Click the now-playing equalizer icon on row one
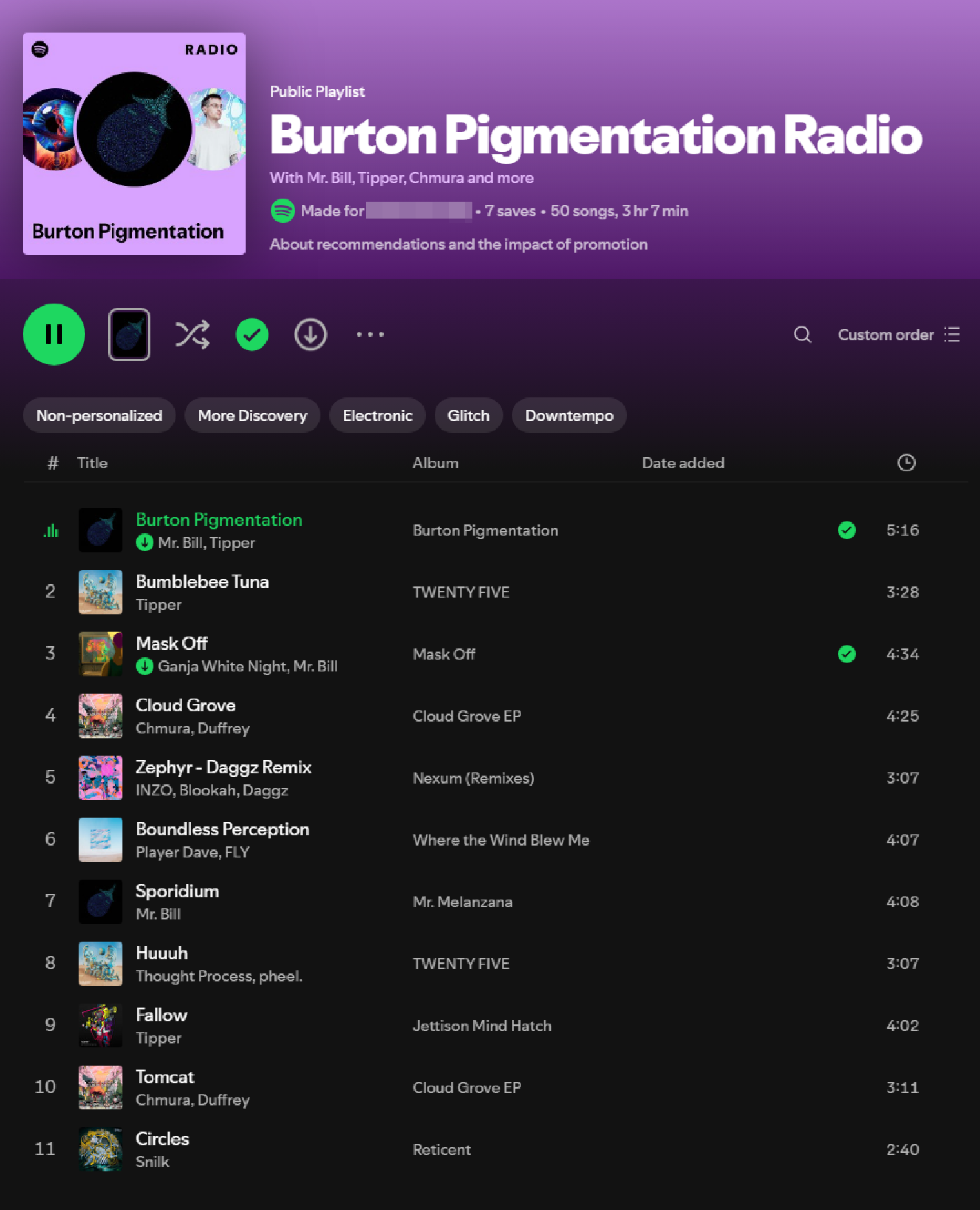This screenshot has width=980, height=1210. (x=51, y=530)
